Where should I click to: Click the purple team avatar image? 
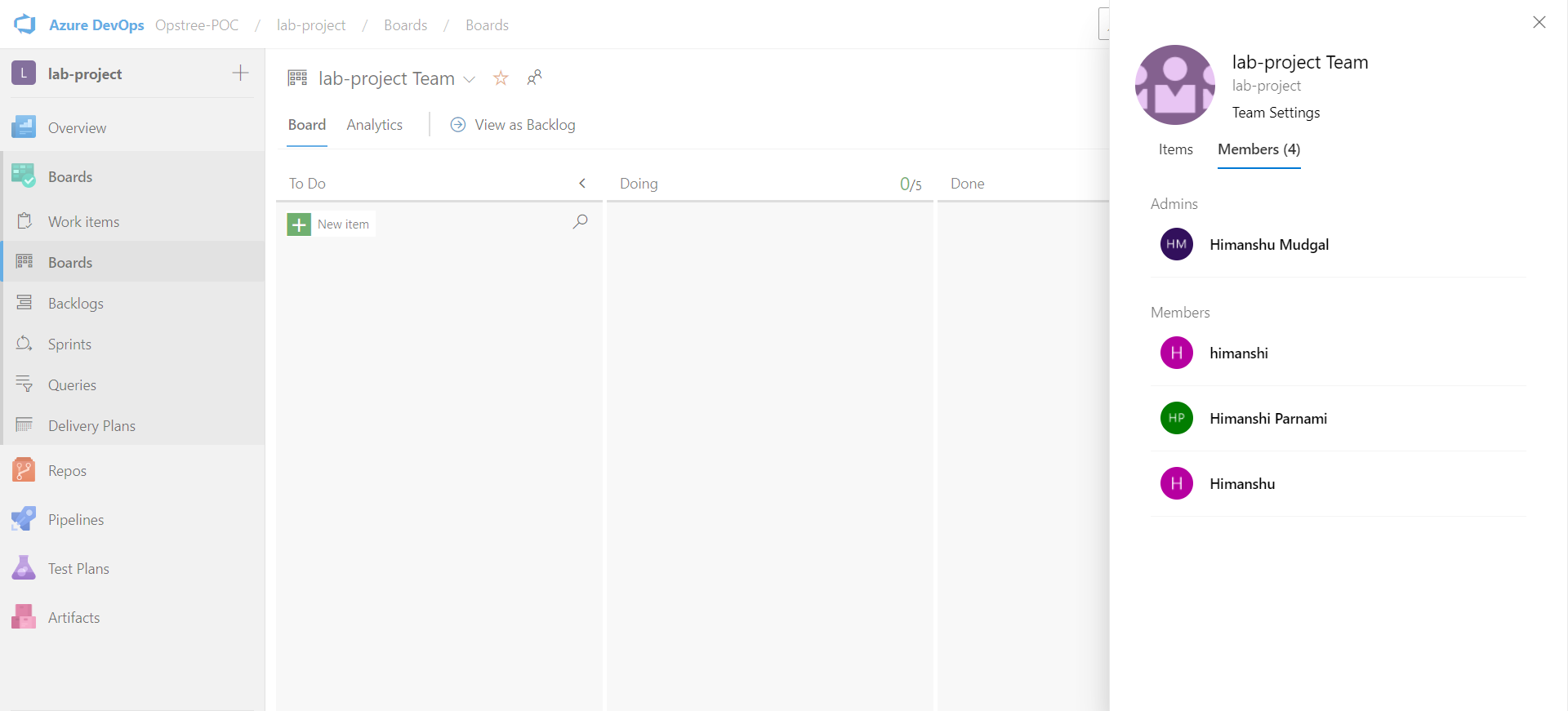[1175, 85]
